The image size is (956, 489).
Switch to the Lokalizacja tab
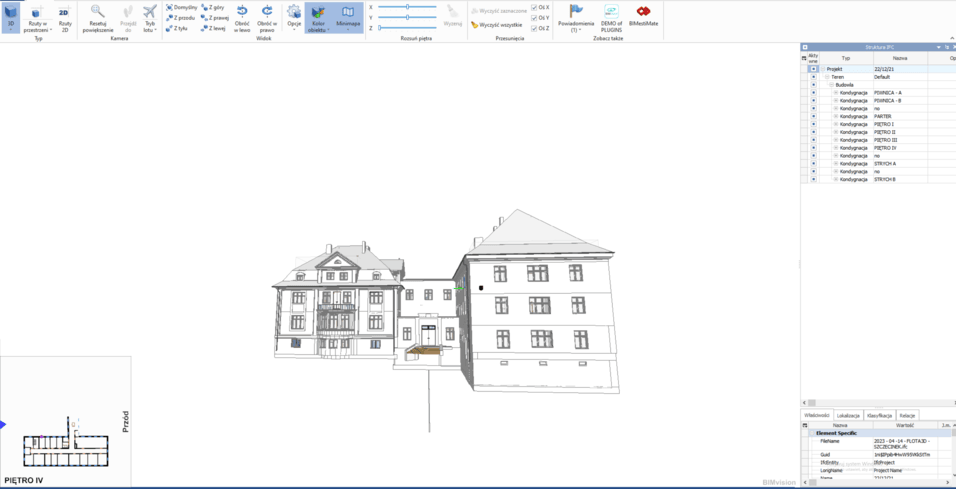click(x=848, y=415)
